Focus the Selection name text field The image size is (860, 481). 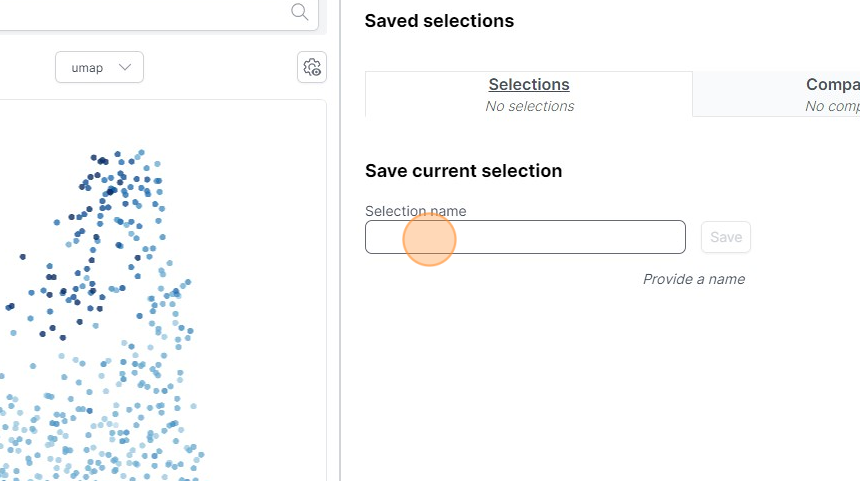tap(525, 237)
